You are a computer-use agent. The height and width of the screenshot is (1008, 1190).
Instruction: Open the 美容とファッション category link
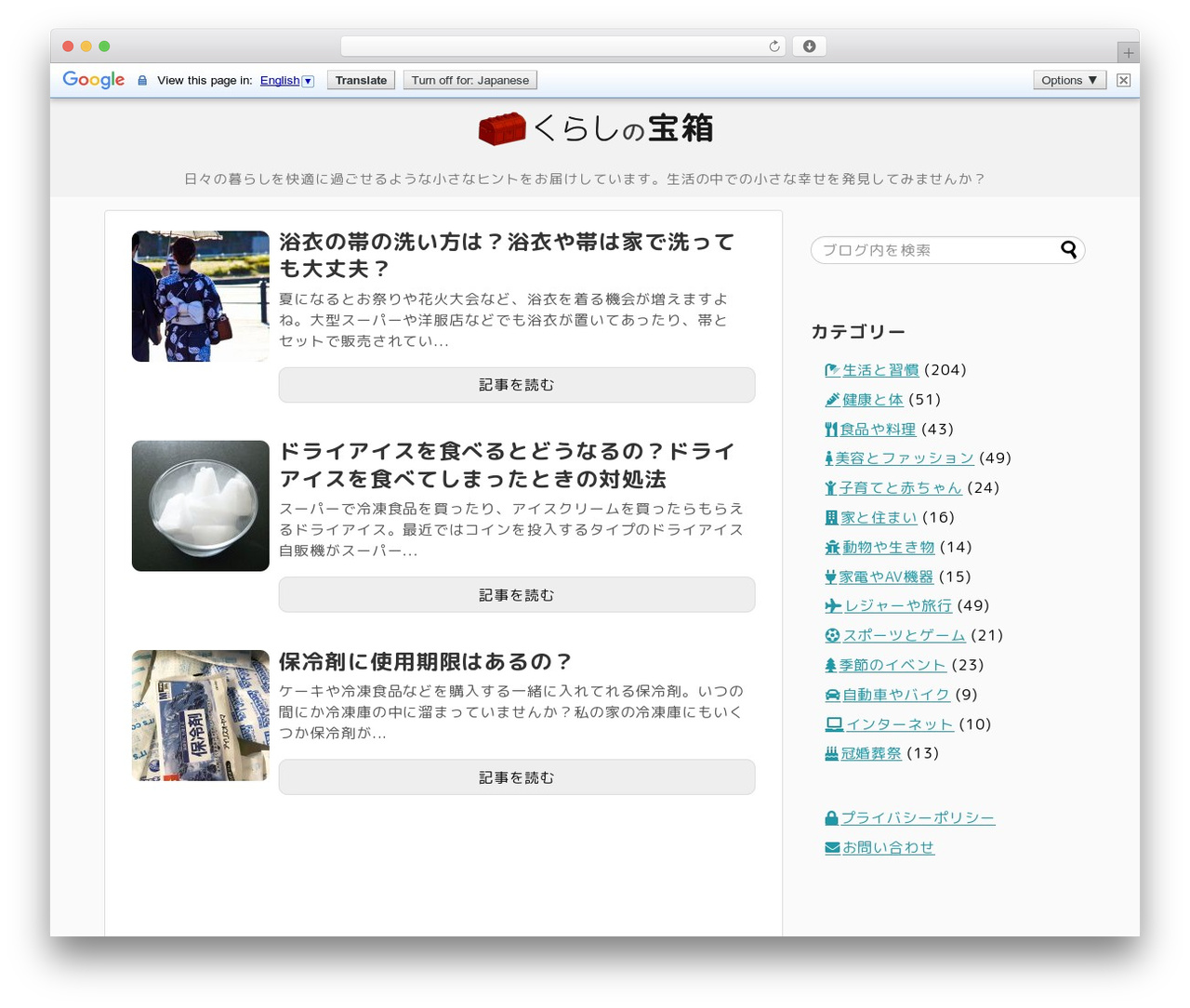coord(904,458)
